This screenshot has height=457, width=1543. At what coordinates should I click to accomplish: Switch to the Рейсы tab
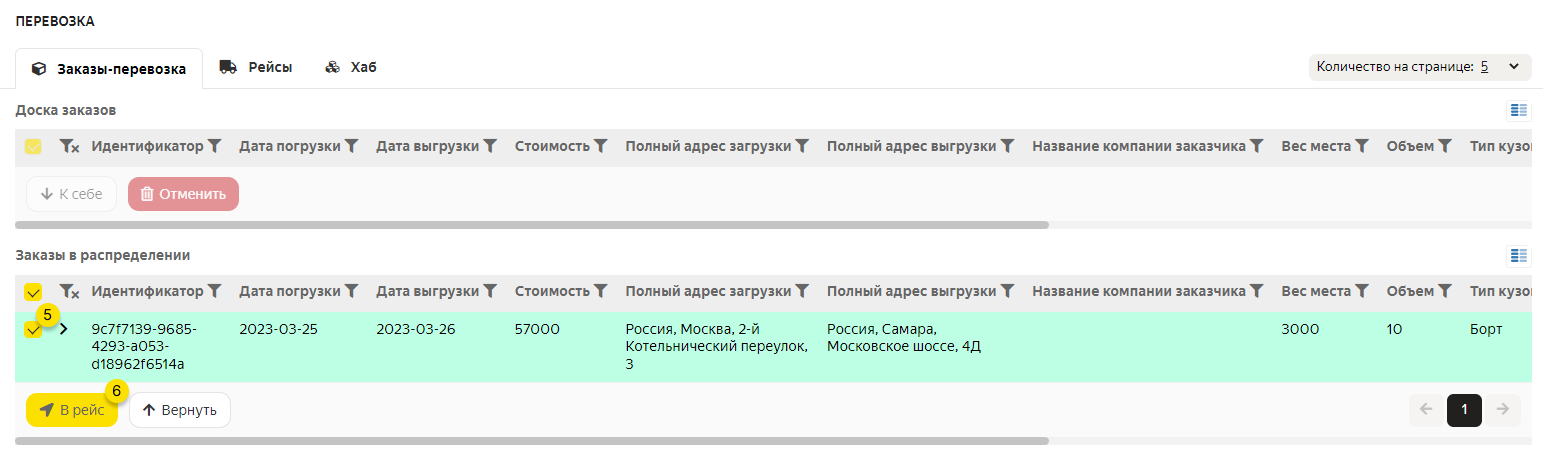[256, 68]
